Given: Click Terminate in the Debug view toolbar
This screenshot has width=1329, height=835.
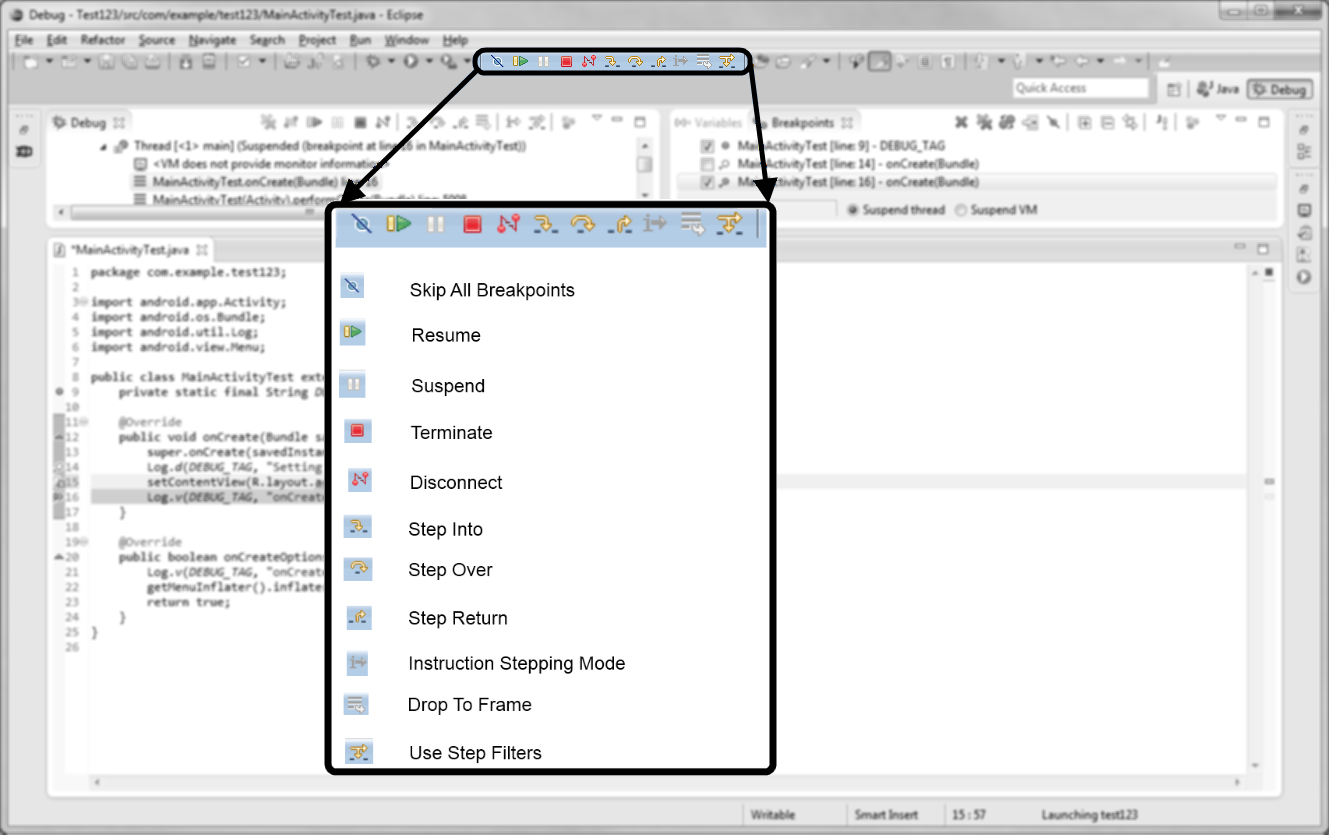Looking at the screenshot, I should [359, 123].
